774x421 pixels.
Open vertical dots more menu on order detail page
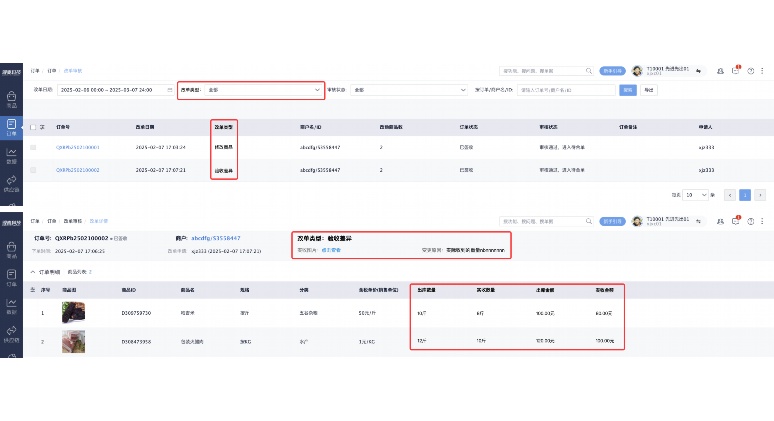coord(762,221)
